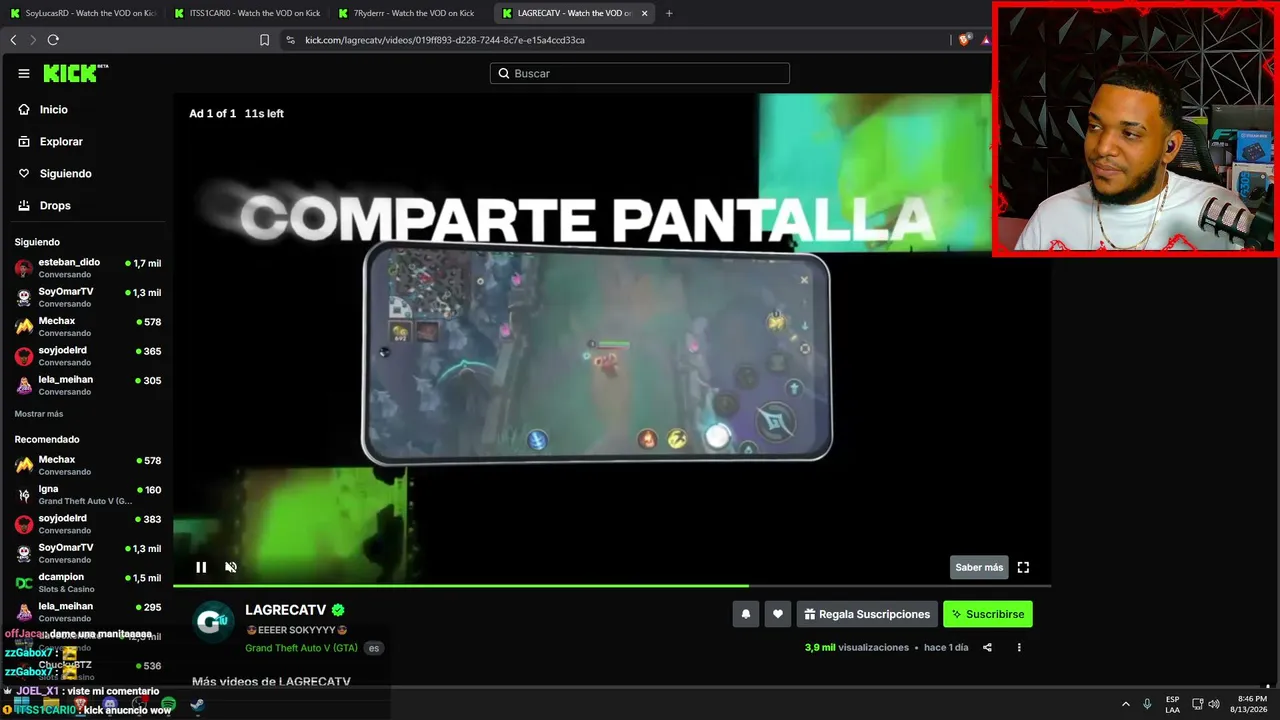
Task: Open Spotify from the taskbar
Action: pos(168,705)
